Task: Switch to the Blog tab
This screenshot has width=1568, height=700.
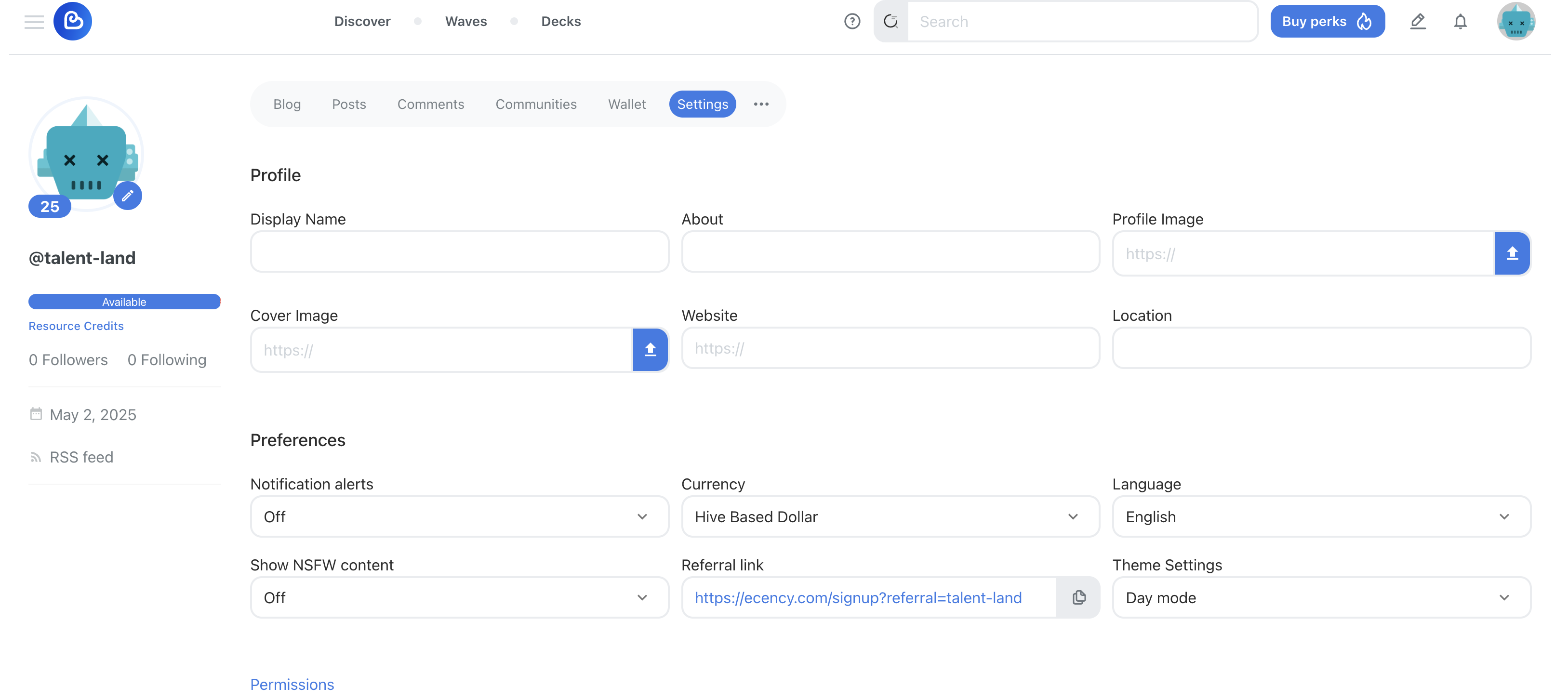Action: tap(287, 104)
